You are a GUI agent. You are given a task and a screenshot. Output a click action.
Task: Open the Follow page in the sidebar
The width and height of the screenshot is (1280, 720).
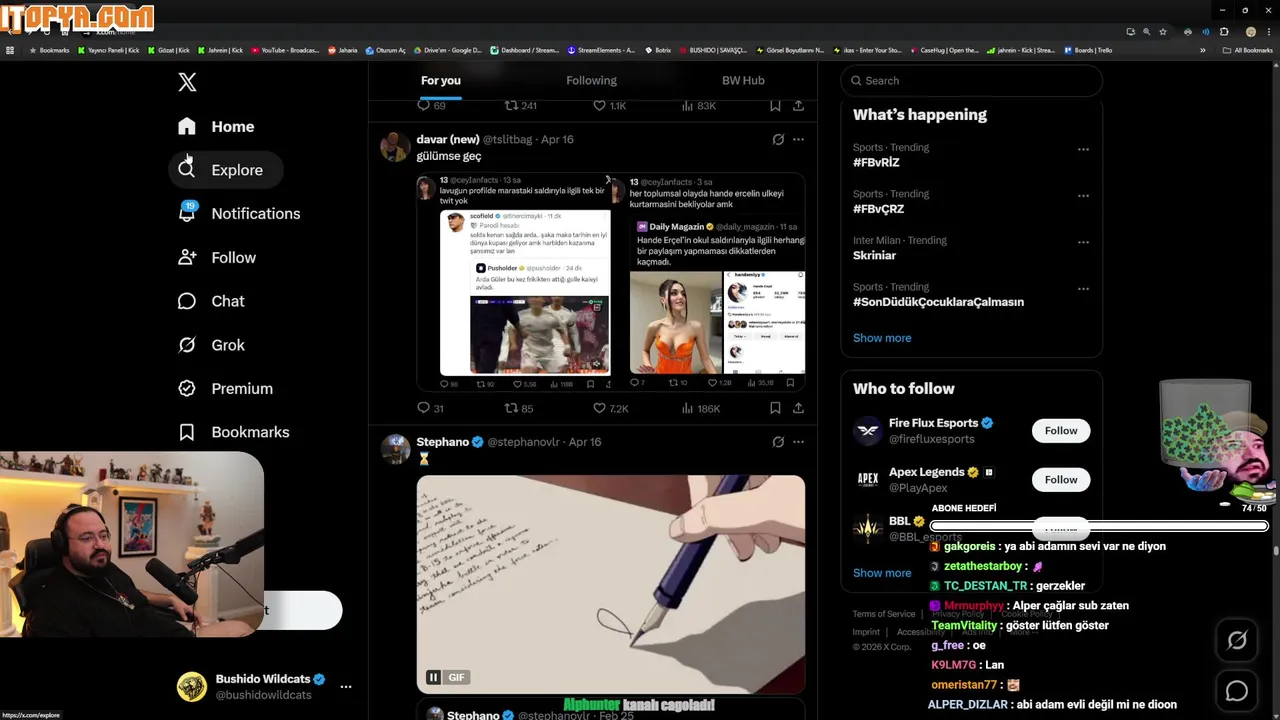217,257
